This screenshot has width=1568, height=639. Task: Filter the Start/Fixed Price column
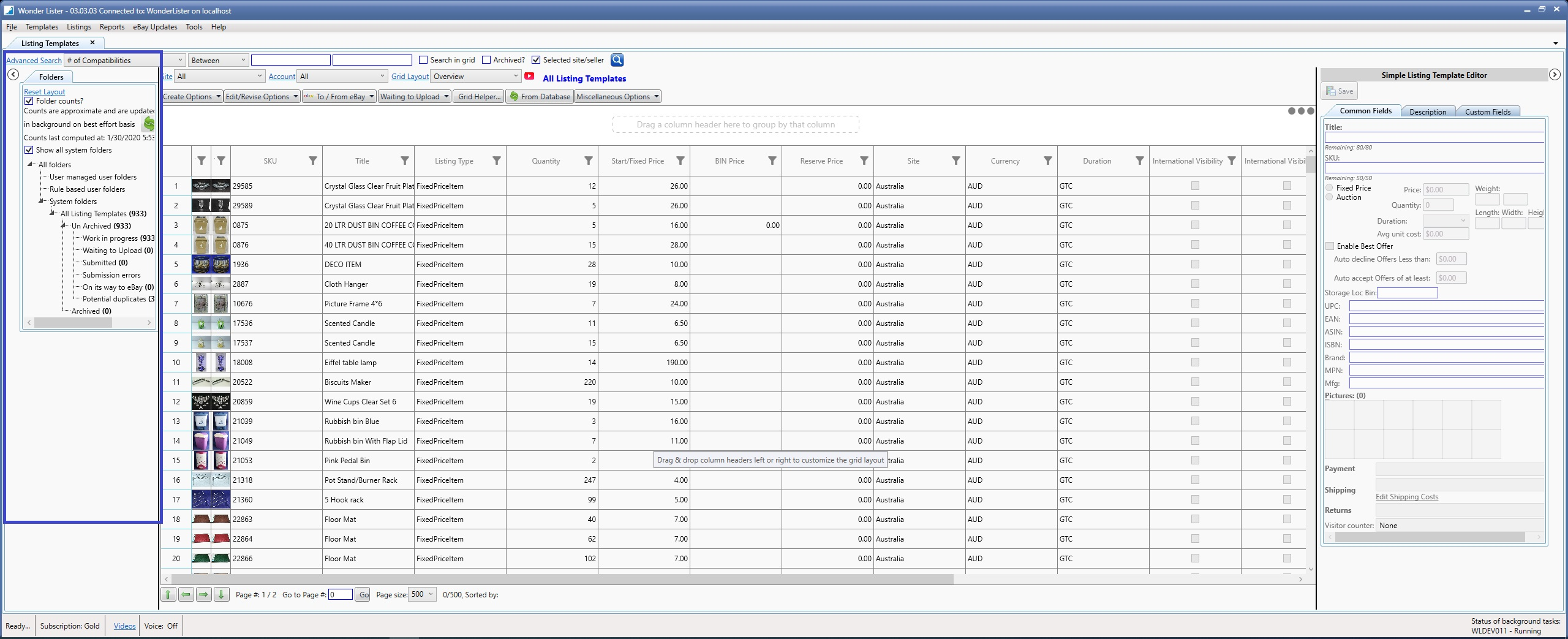(680, 161)
